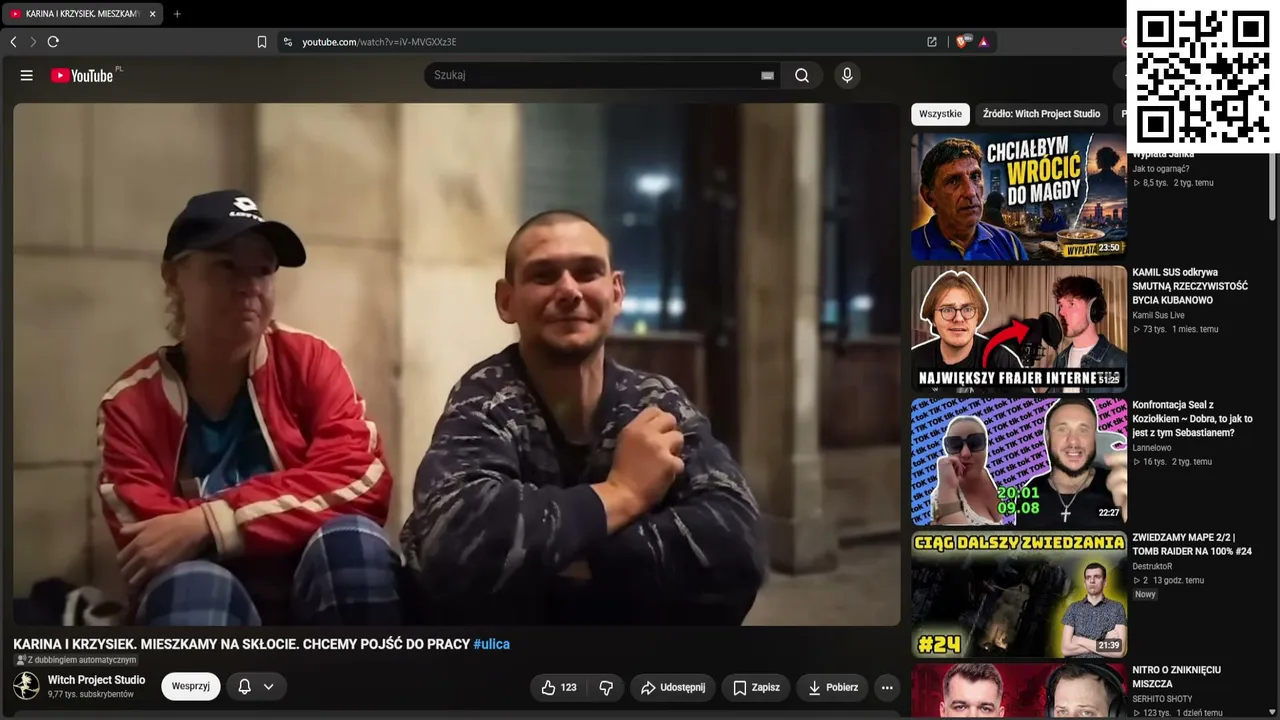Click the Nowy badge under DestruktoR video
This screenshot has width=1280, height=720.
click(x=1145, y=594)
